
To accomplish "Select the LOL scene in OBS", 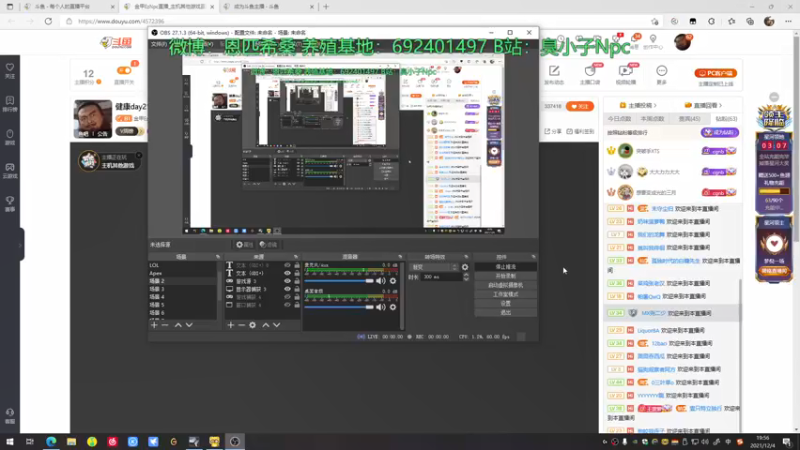I will tap(182, 265).
